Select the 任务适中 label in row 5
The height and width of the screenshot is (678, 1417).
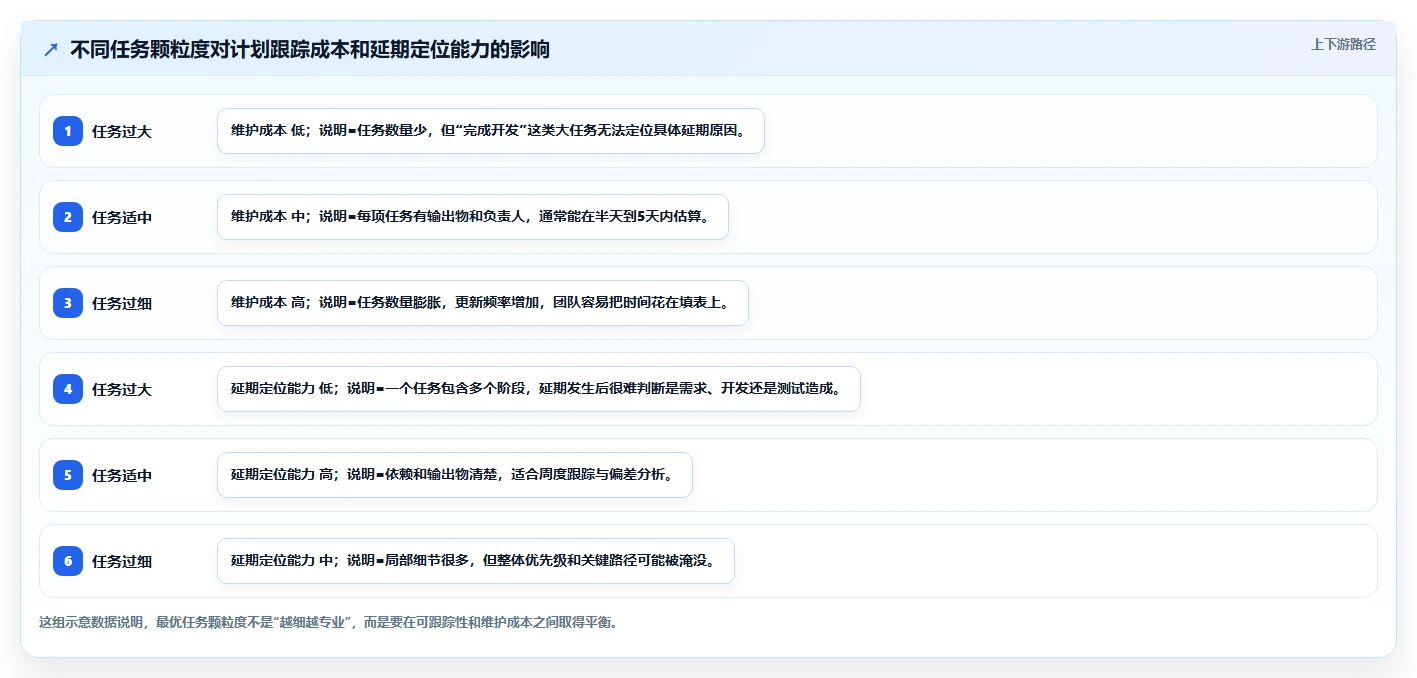click(122, 475)
